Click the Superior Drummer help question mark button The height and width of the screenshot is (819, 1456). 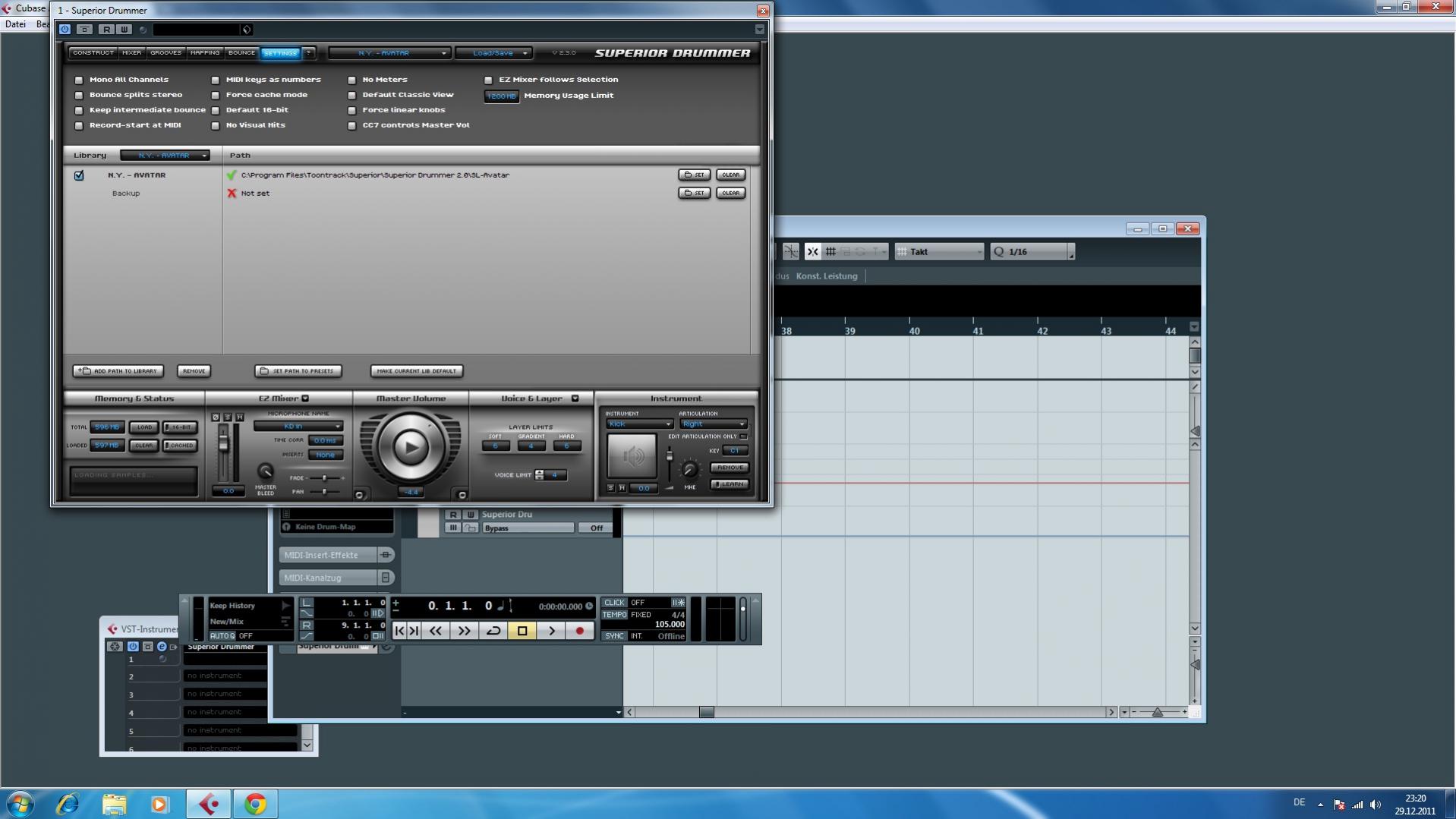[x=309, y=53]
